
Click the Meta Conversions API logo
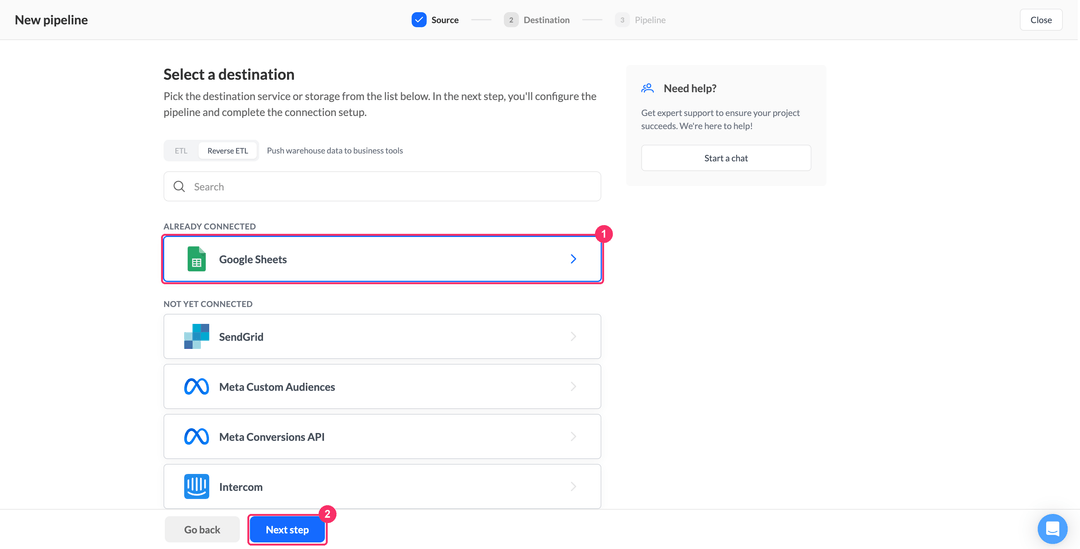coord(196,437)
